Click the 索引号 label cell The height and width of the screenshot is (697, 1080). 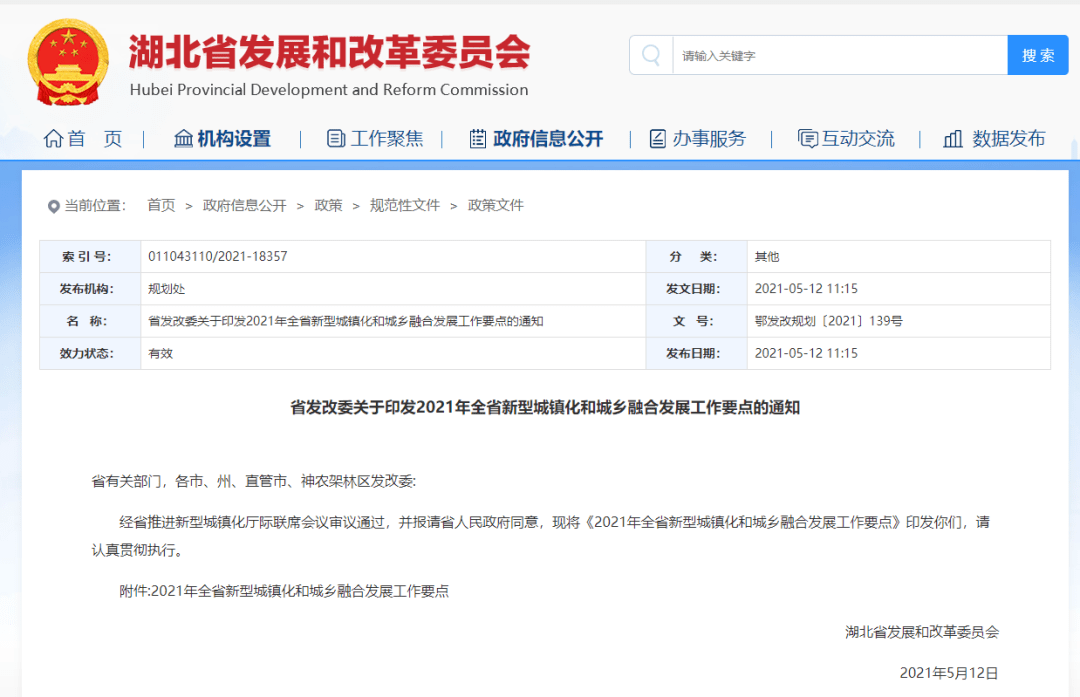90,256
